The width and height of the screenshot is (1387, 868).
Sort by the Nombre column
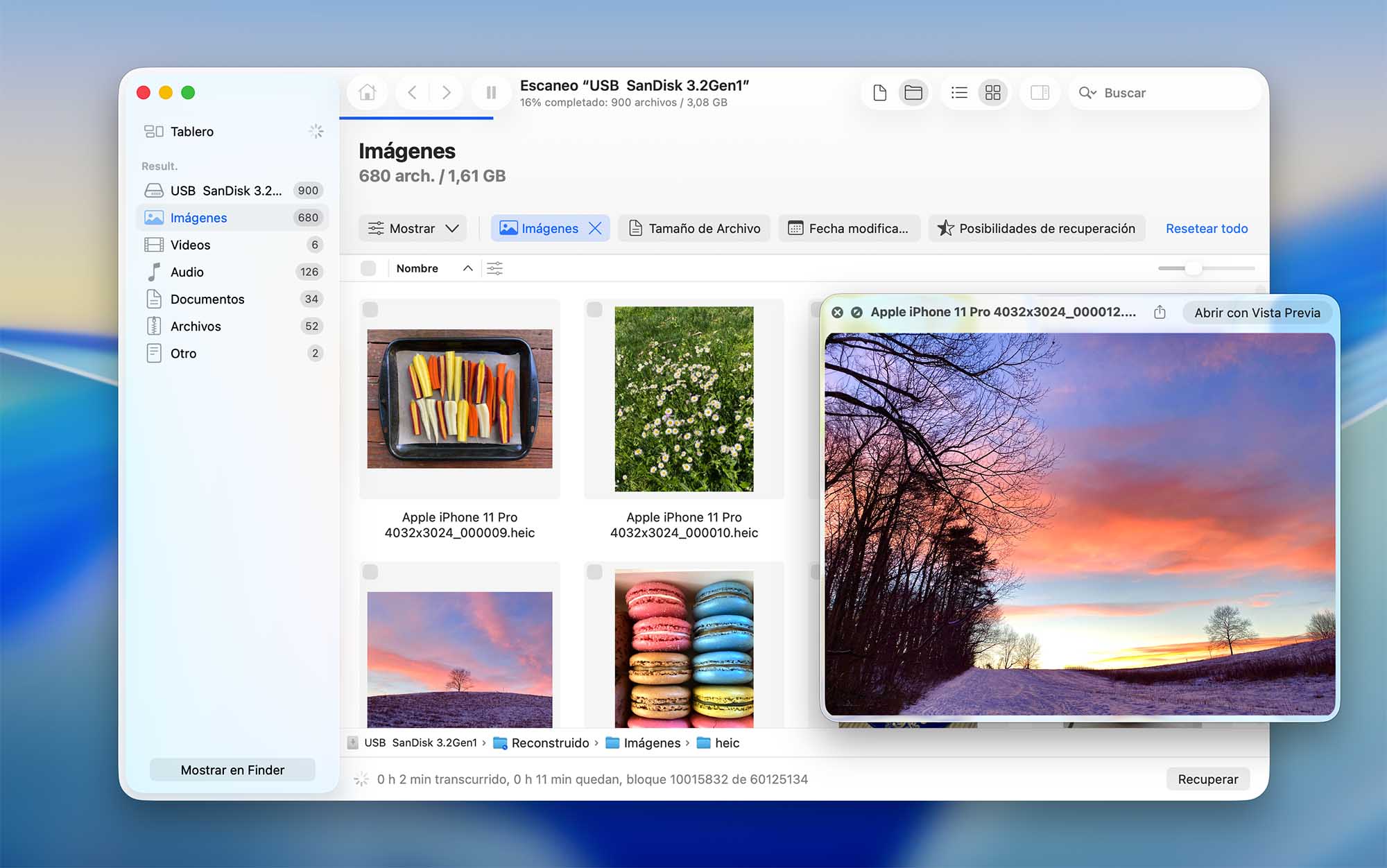point(417,268)
